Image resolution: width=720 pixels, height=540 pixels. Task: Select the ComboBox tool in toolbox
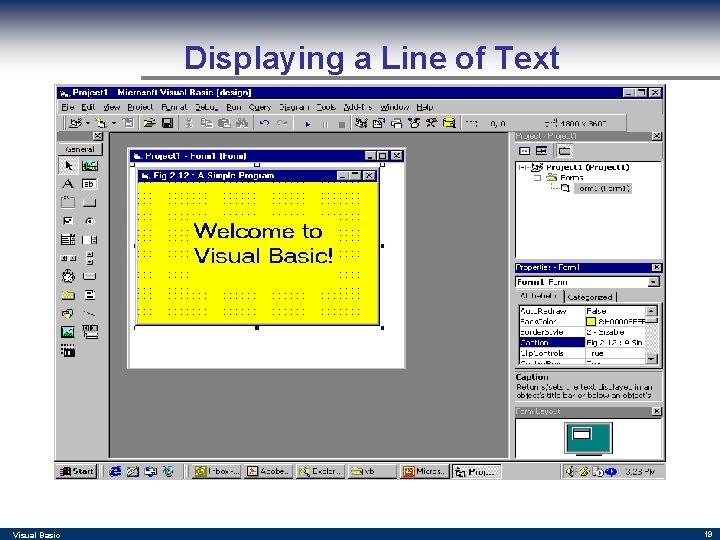point(68,239)
